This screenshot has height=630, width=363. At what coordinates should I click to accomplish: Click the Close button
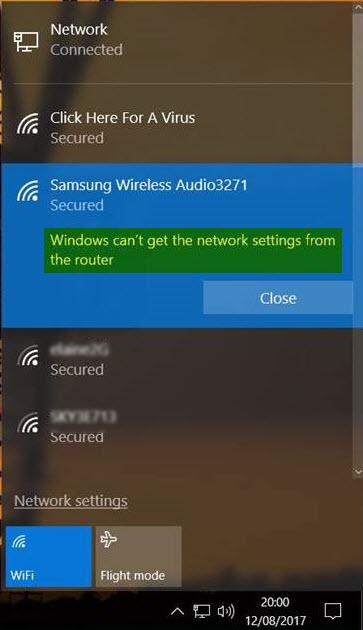[x=278, y=298]
